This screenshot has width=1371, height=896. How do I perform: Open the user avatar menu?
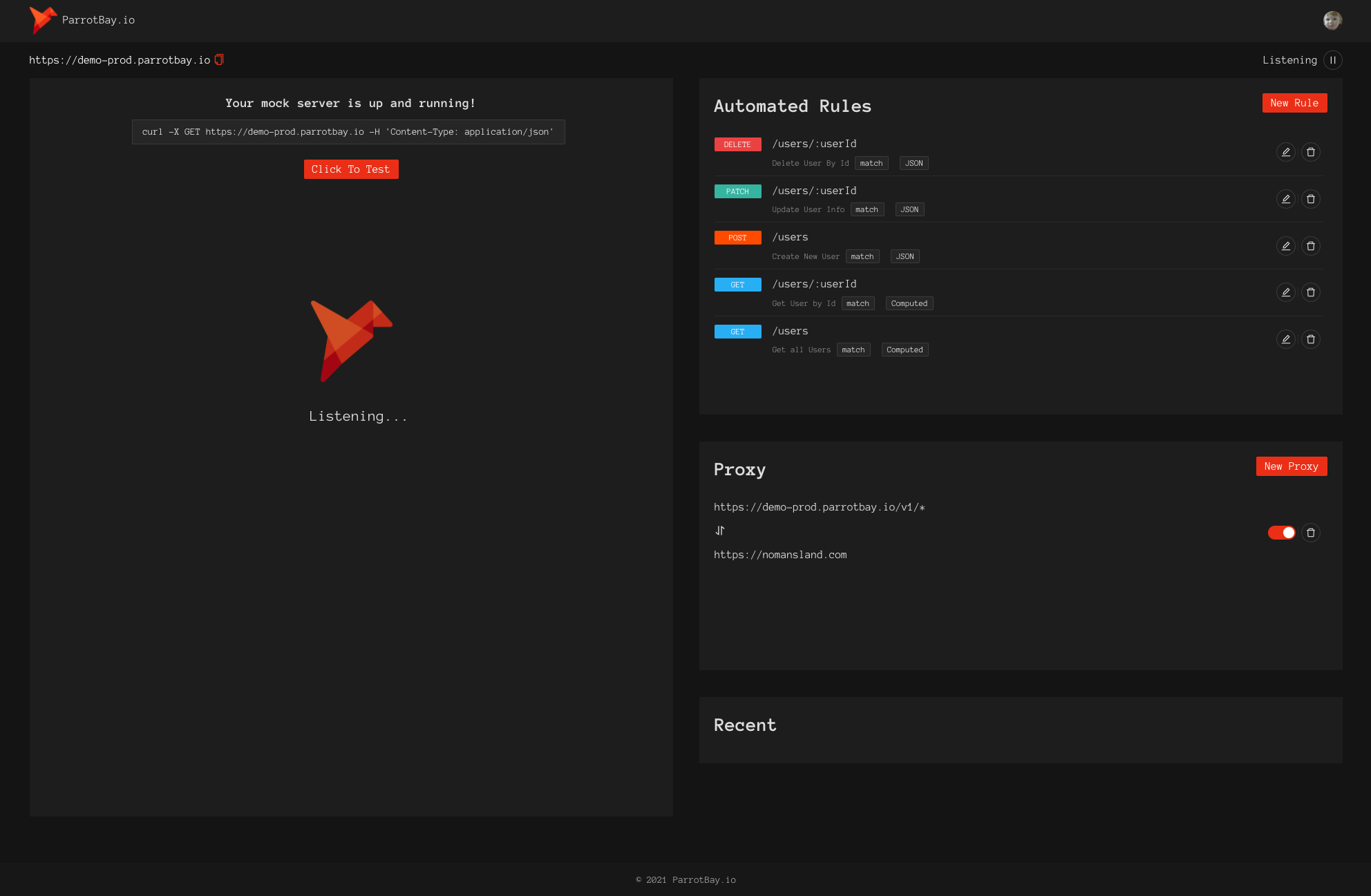pyautogui.click(x=1332, y=21)
